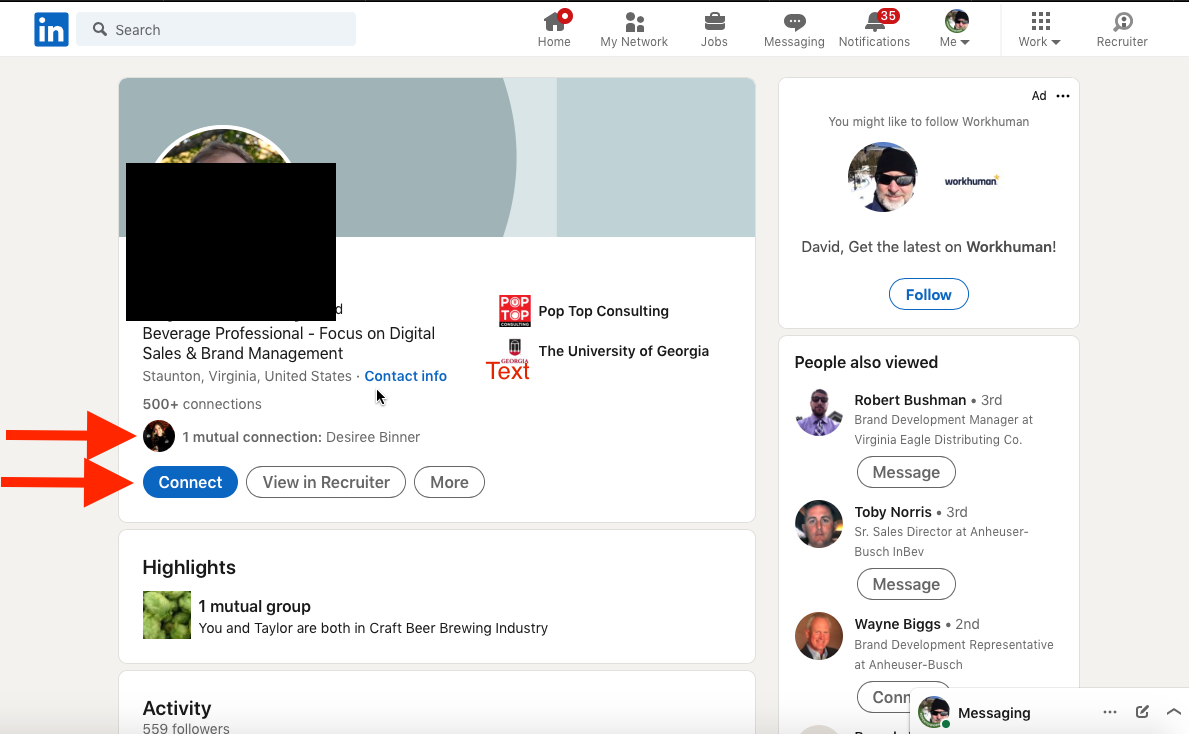Open Wayne Biggs's profile name
1189x734 pixels.
pos(897,624)
